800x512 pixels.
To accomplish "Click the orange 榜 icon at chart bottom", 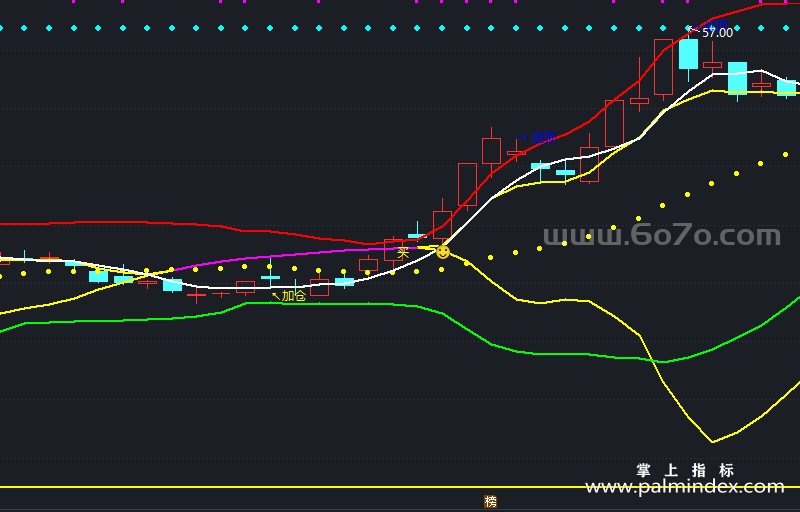I will [490, 502].
